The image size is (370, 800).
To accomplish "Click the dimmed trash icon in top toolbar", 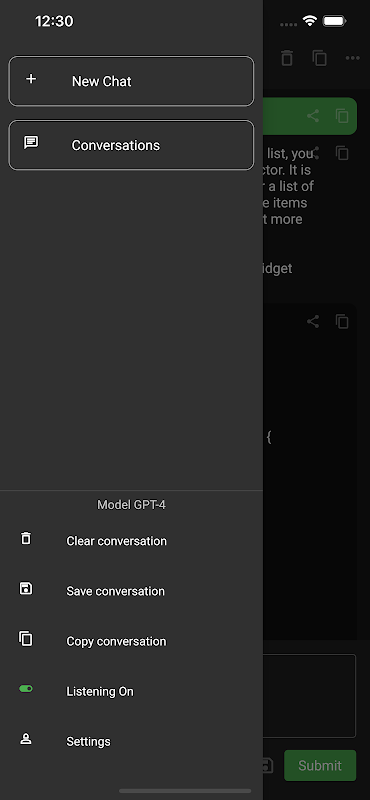I will [287, 58].
